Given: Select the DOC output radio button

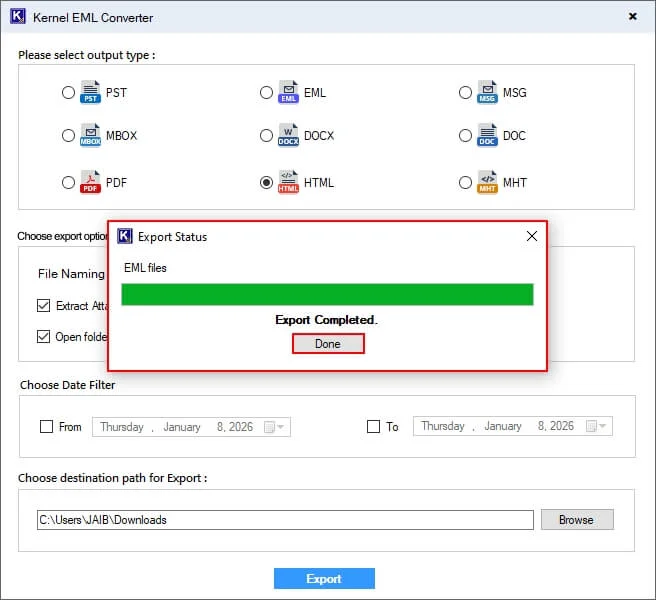Looking at the screenshot, I should (465, 136).
